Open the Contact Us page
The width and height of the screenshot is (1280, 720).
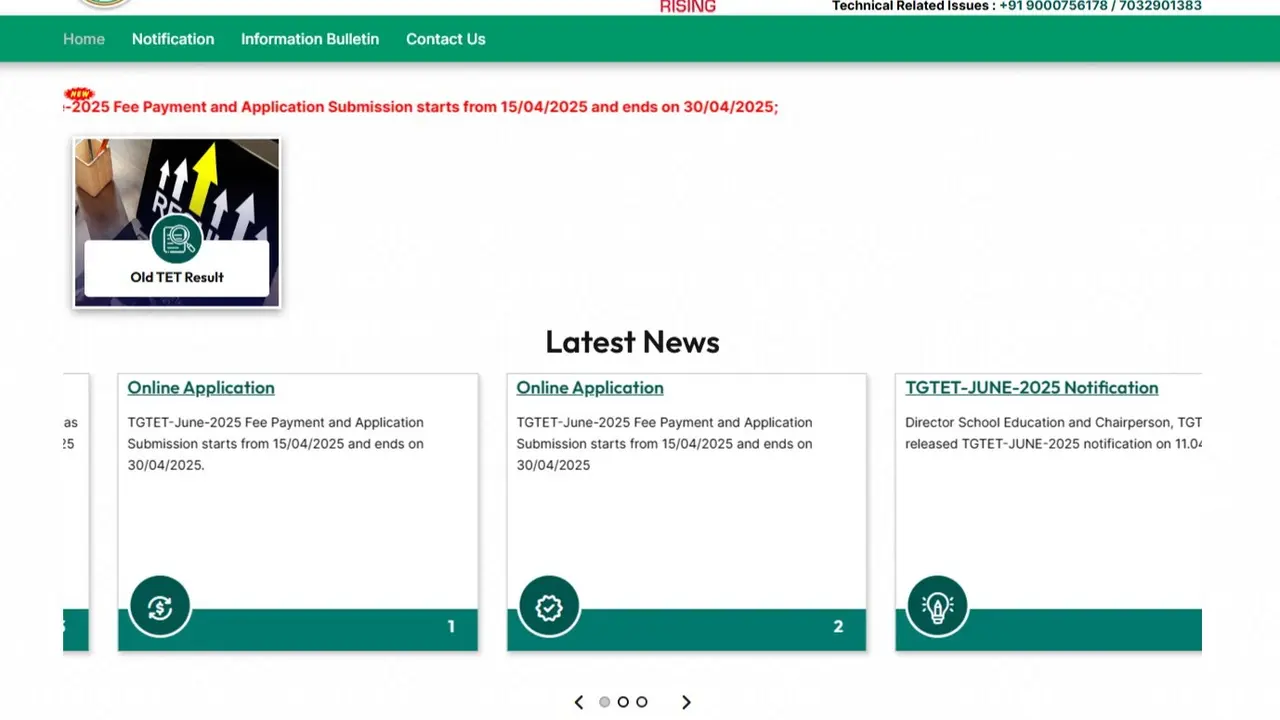tap(445, 39)
